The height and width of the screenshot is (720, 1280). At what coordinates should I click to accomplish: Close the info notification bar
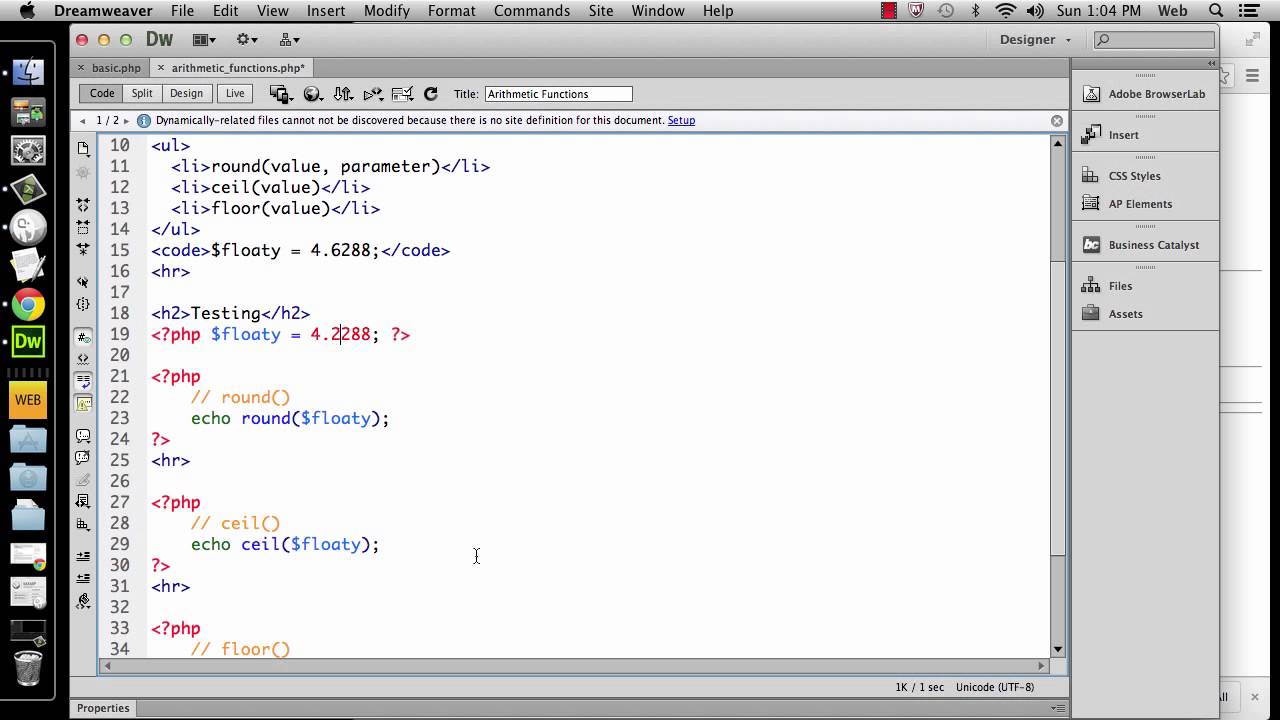(x=1057, y=121)
